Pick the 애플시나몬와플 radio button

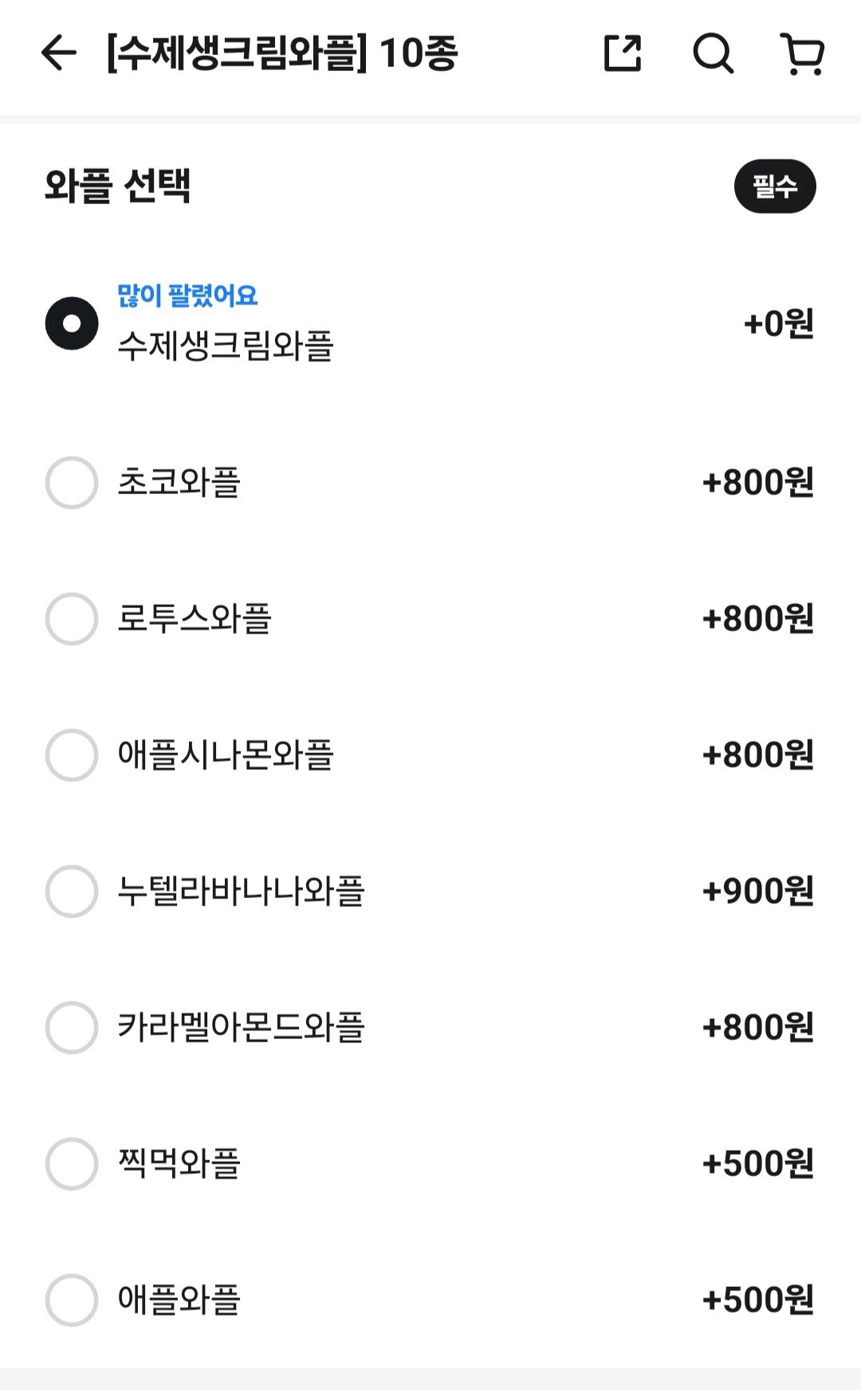72,755
